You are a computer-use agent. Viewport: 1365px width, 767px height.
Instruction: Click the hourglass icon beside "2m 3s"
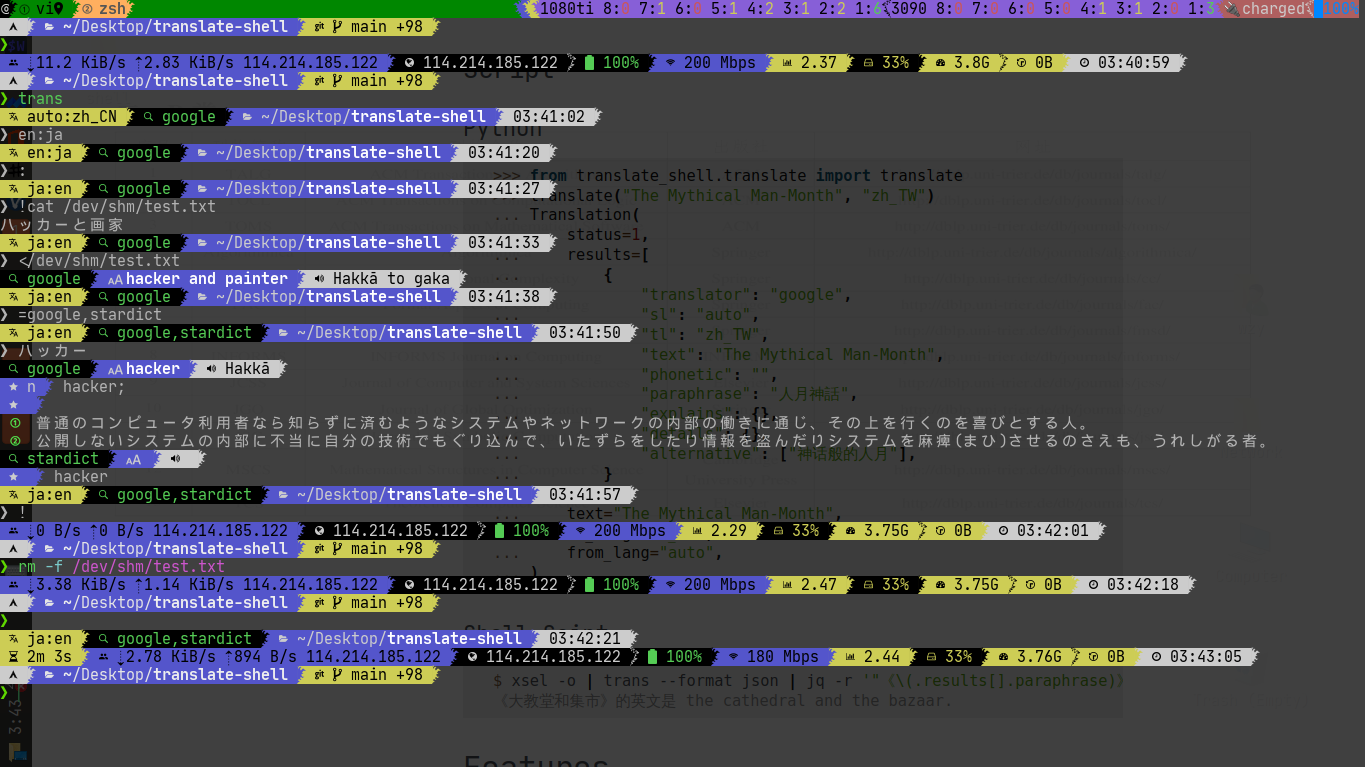13,656
